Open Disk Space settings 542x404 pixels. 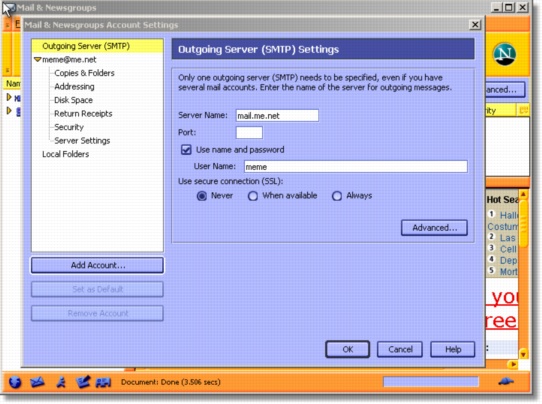(x=73, y=100)
